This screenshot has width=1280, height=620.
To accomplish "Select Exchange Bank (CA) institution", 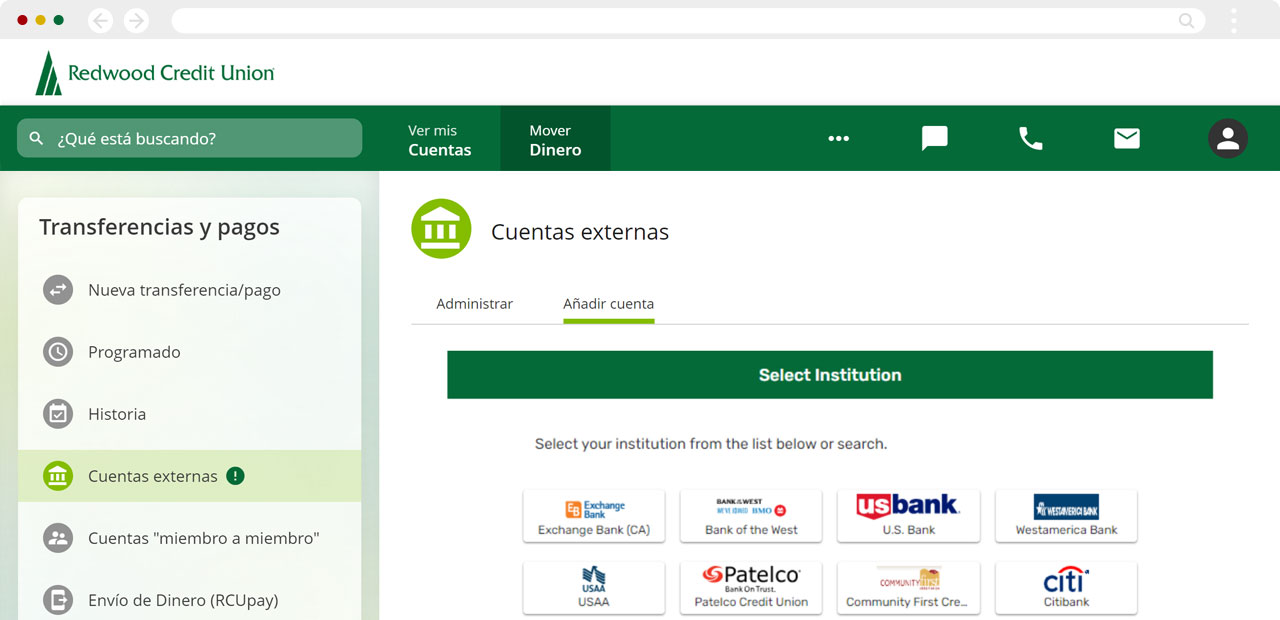I will 594,516.
